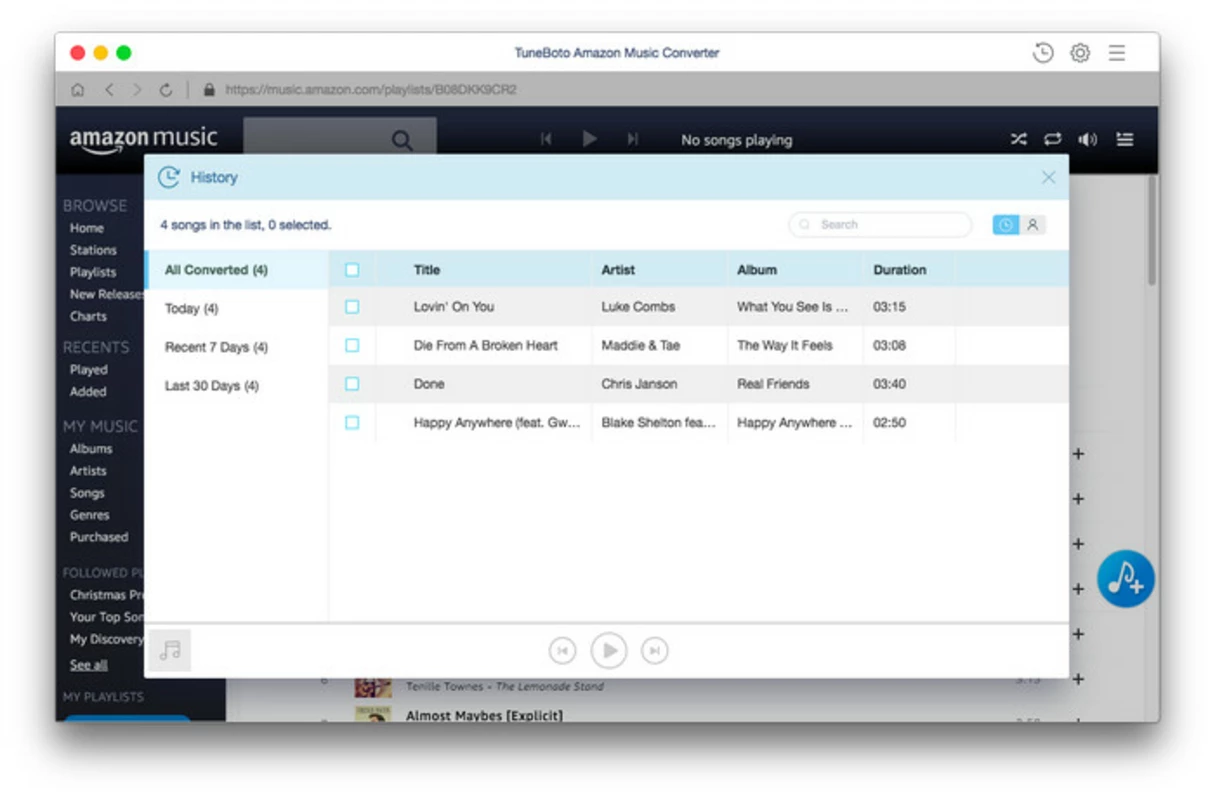Select All Converted (4) filter
Image resolution: width=1215 pixels, height=800 pixels.
[x=236, y=270]
